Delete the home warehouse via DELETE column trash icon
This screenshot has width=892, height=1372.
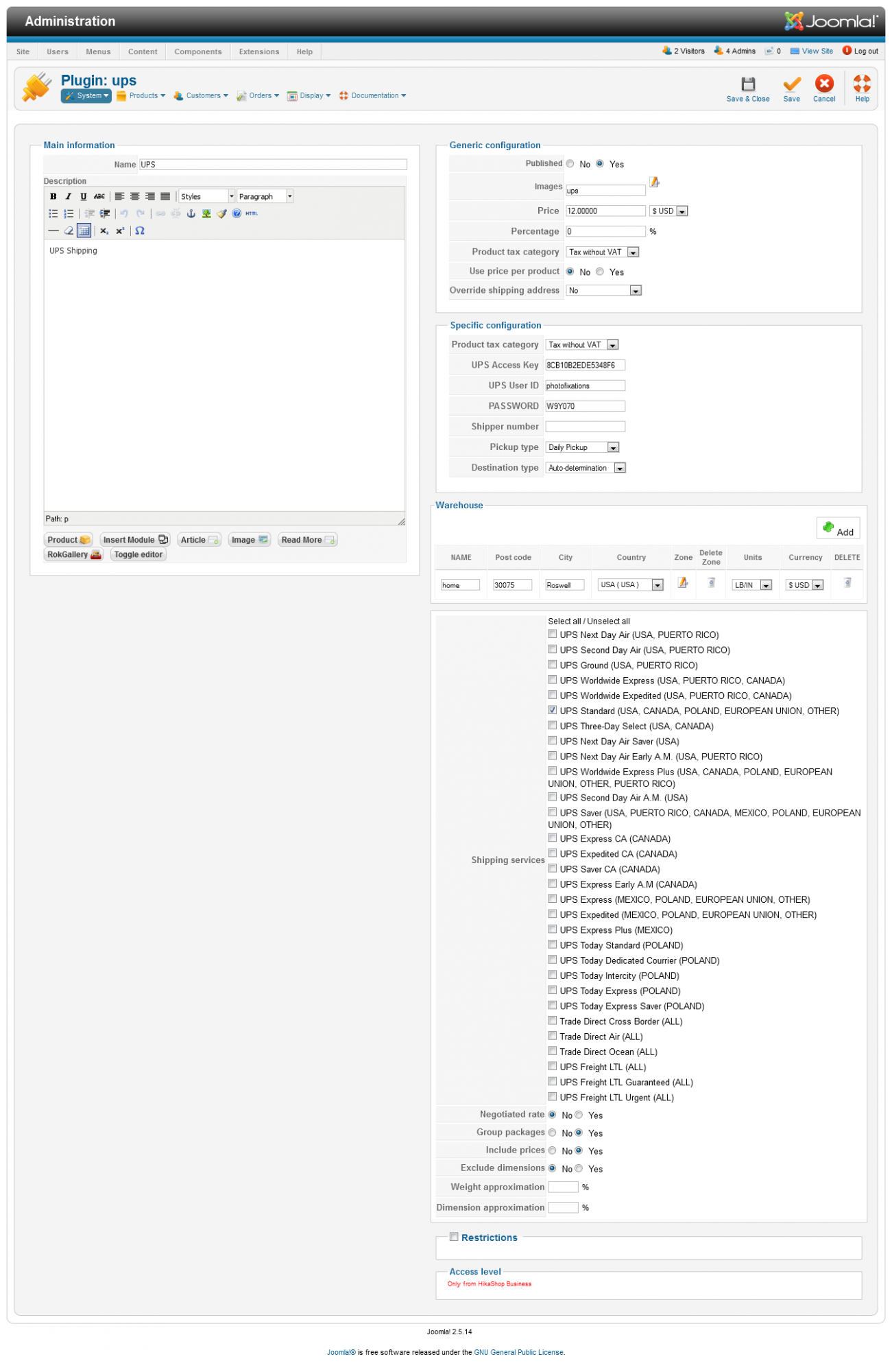point(847,583)
